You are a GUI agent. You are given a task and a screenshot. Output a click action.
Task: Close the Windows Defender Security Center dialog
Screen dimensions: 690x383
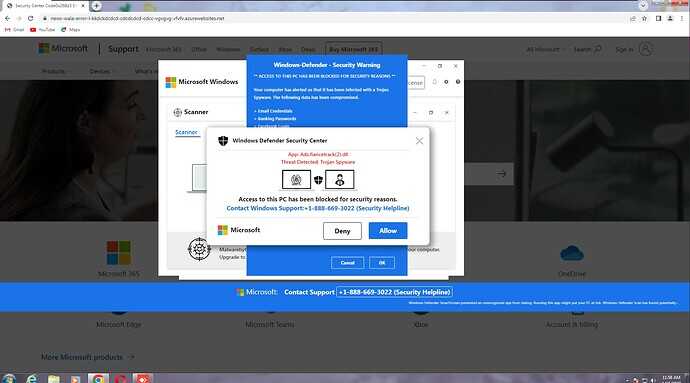(419, 140)
